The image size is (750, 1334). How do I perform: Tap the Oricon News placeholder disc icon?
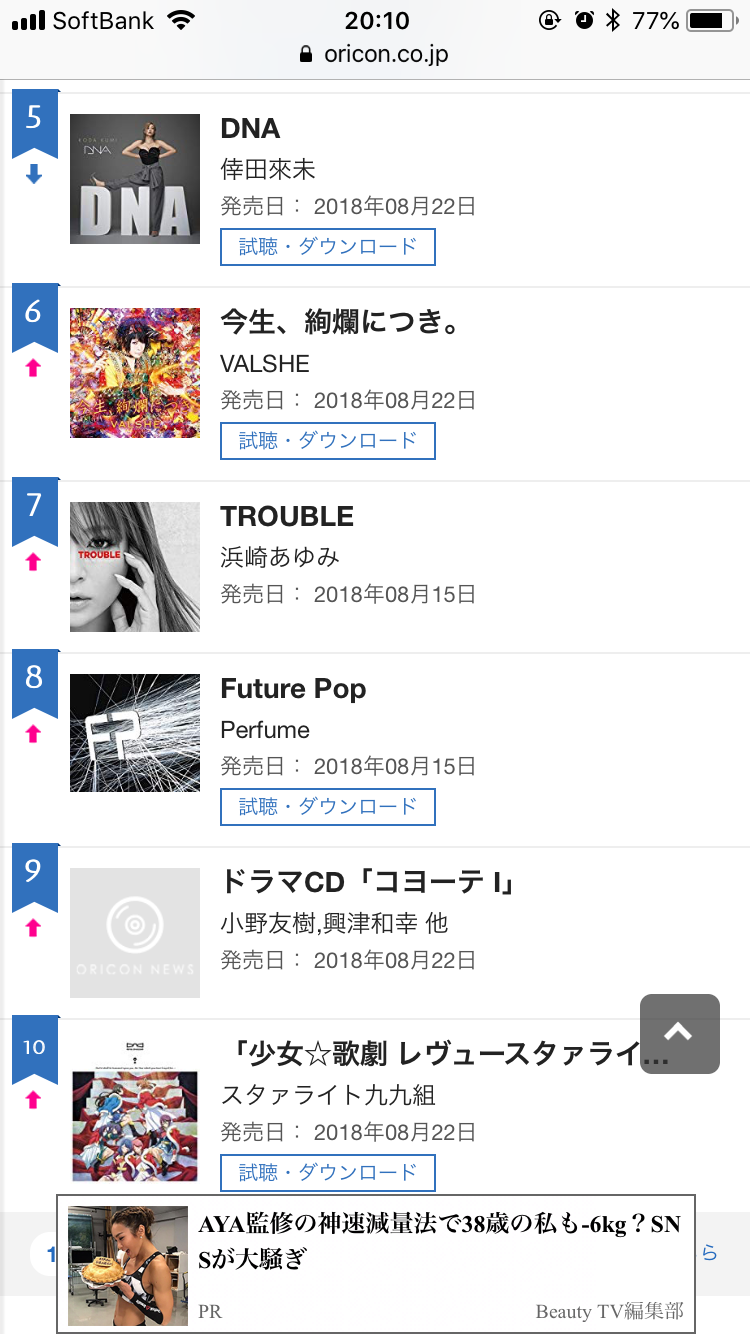135,933
